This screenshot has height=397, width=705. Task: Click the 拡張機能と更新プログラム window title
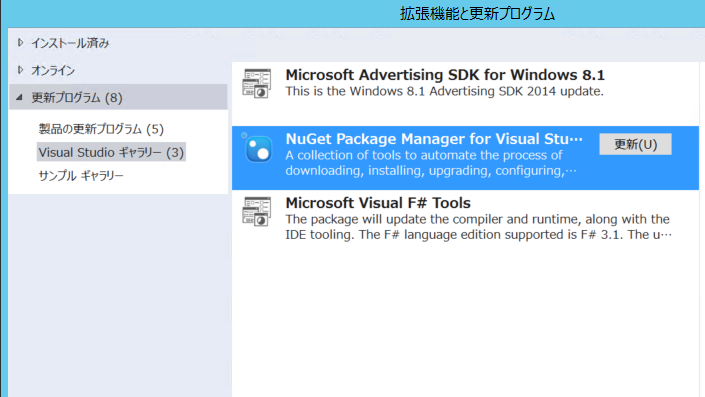(477, 14)
